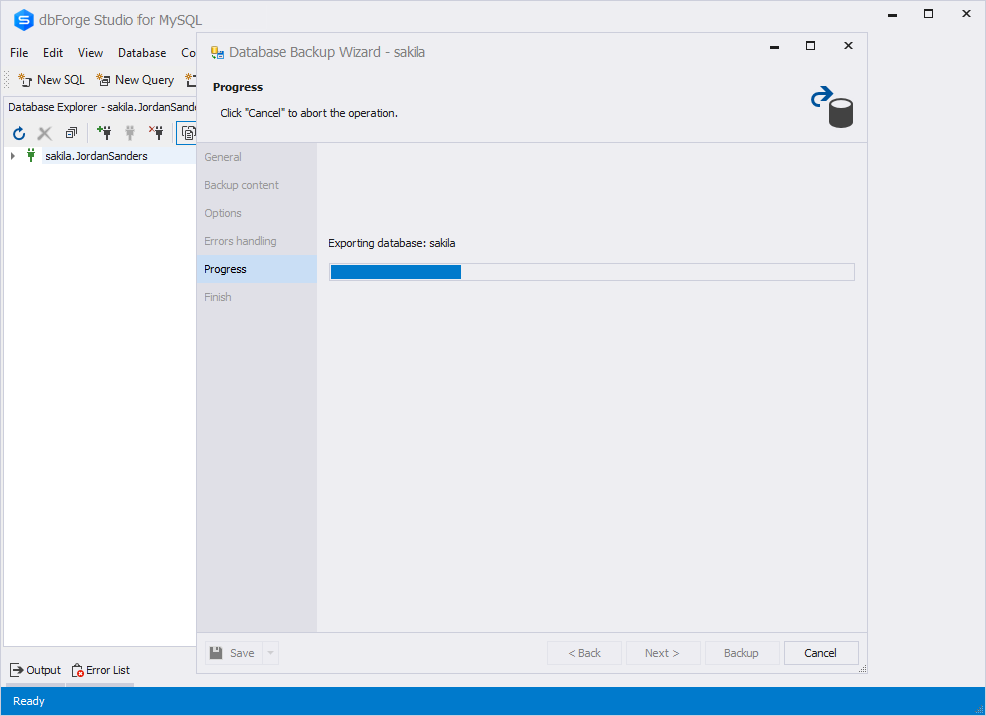Minimize the dbForge Studio main window
986x716 pixels.
(x=892, y=14)
